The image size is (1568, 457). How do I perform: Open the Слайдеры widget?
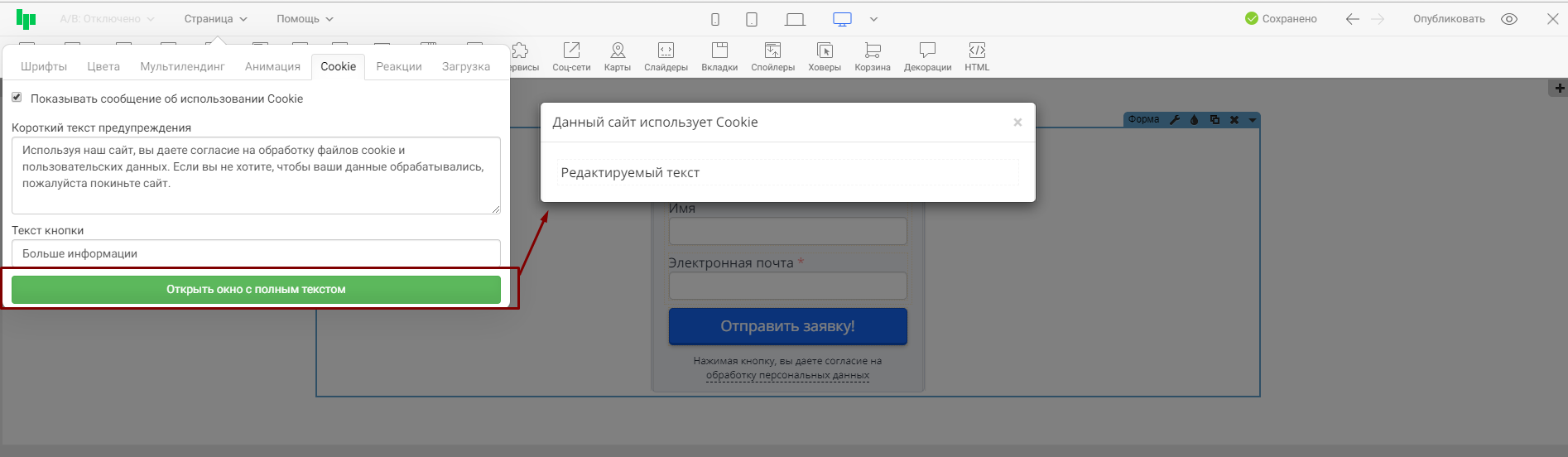666,57
